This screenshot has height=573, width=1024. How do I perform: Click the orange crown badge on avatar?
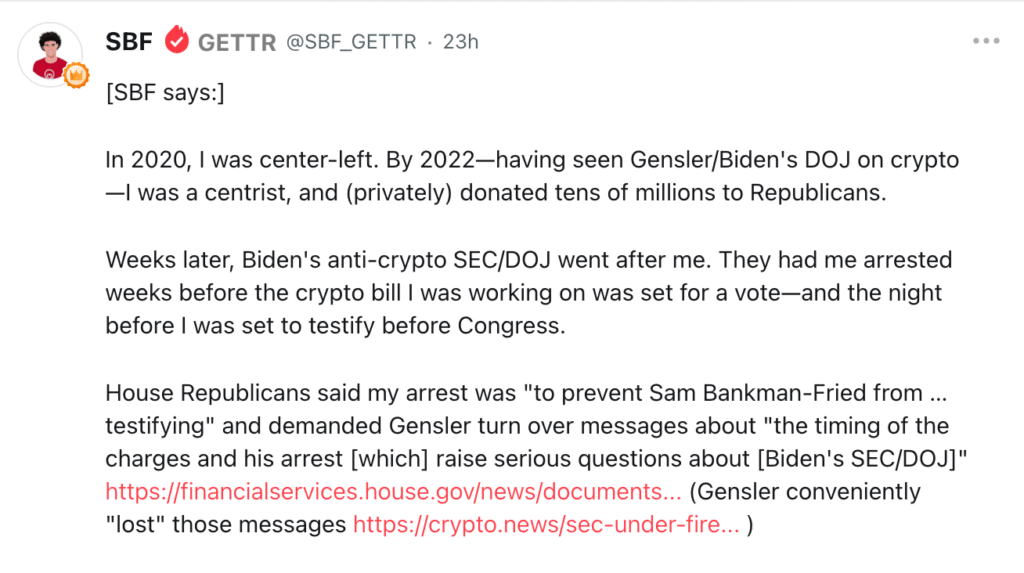77,76
